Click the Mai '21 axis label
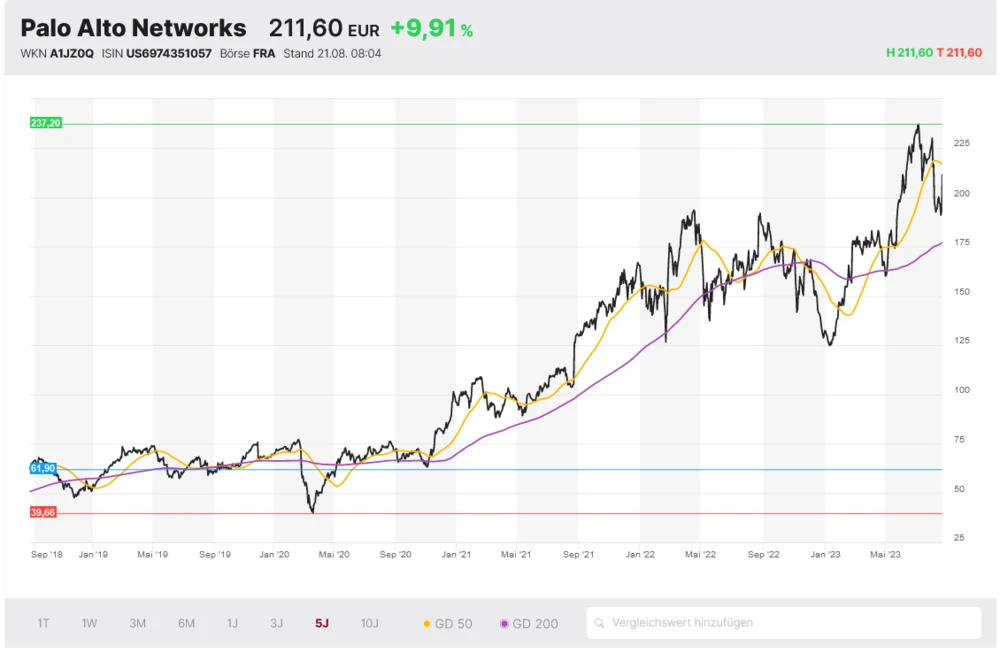This screenshot has height=653, width=1000. coord(516,554)
